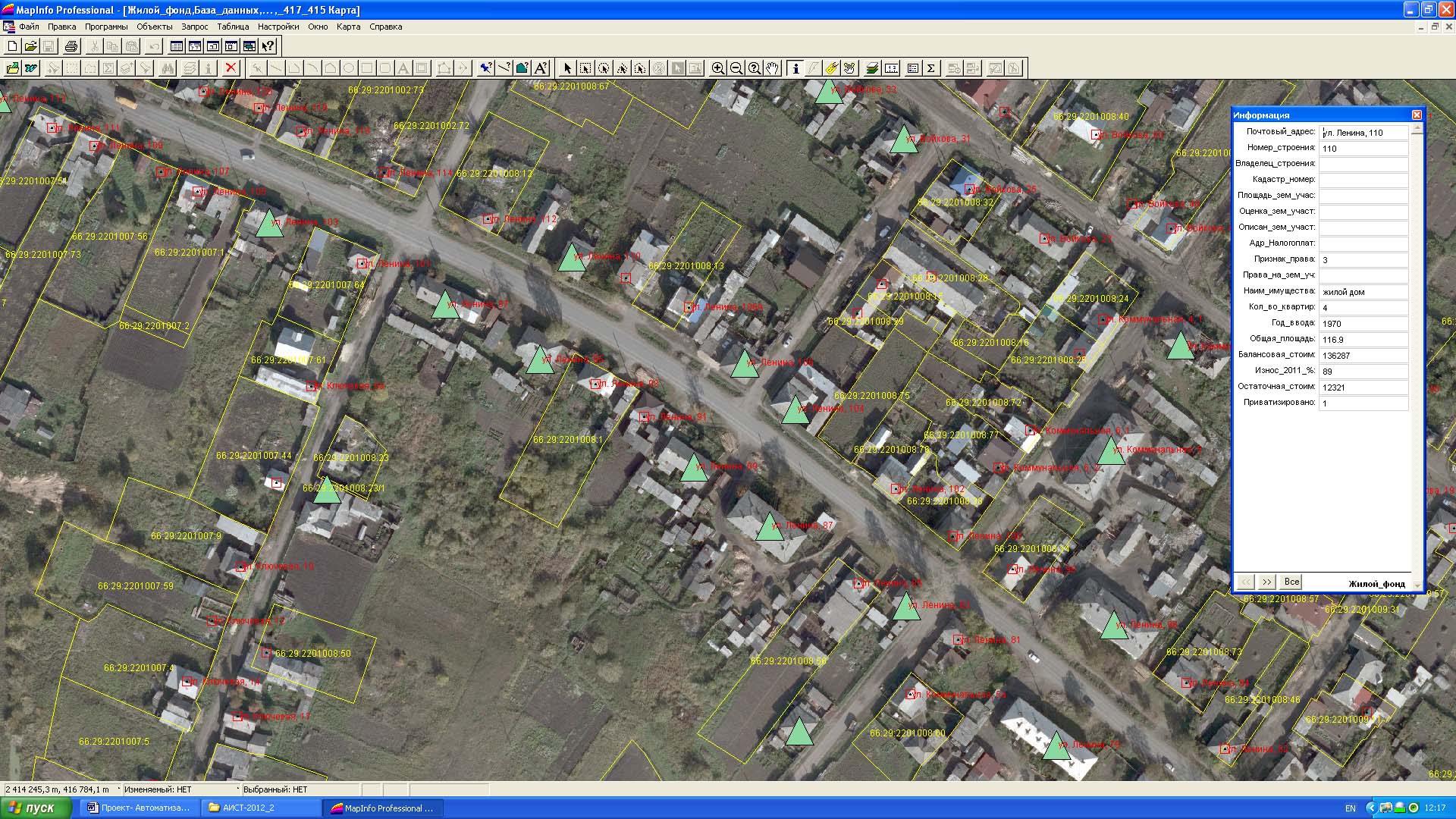The width and height of the screenshot is (1456, 819).
Task: Open a new Redistrict window icon
Action: tap(249, 46)
